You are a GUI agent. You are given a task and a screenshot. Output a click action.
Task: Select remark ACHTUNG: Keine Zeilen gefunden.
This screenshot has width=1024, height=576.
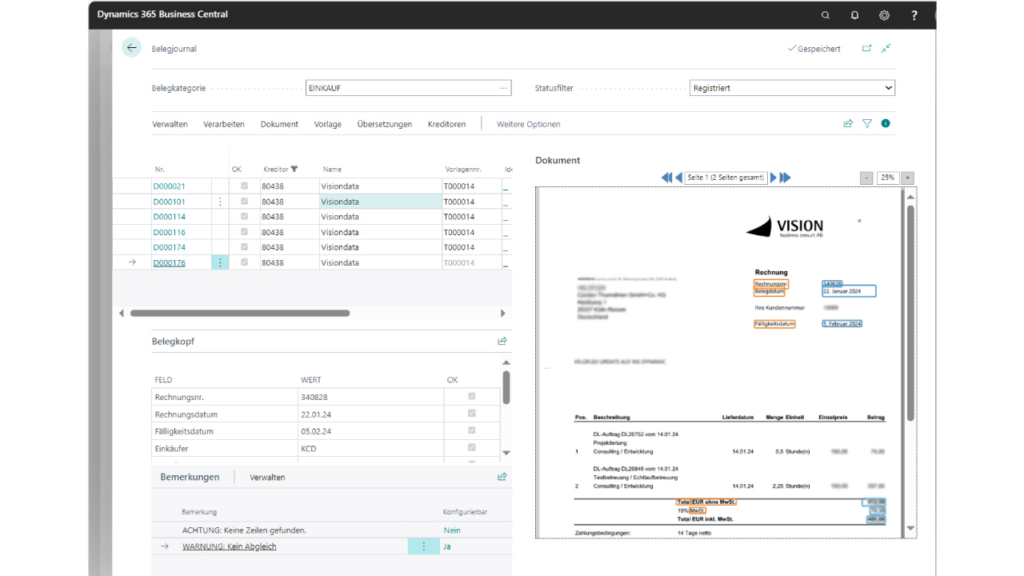pyautogui.click(x=244, y=530)
